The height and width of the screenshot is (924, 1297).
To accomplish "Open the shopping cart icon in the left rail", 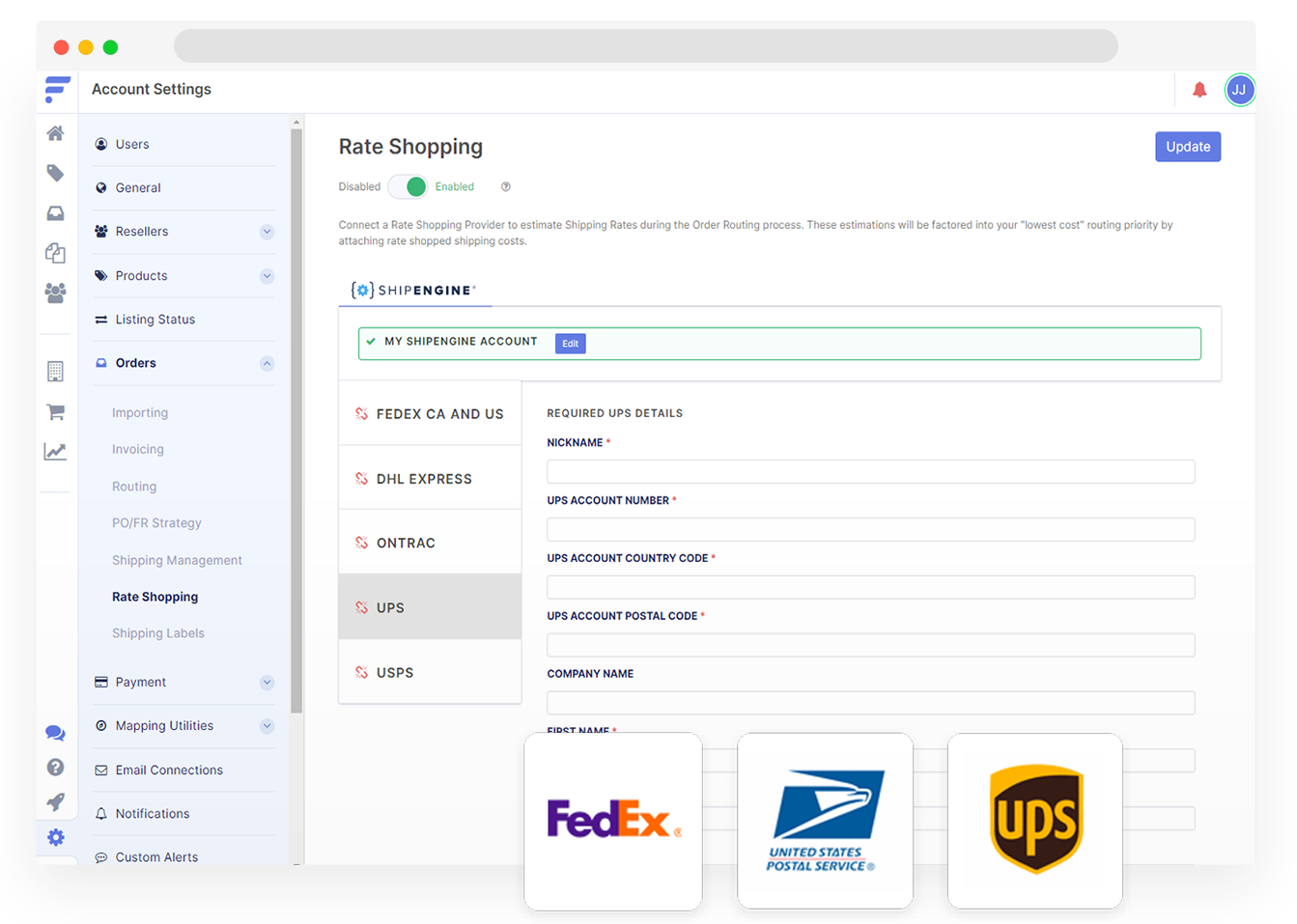I will pos(56,412).
